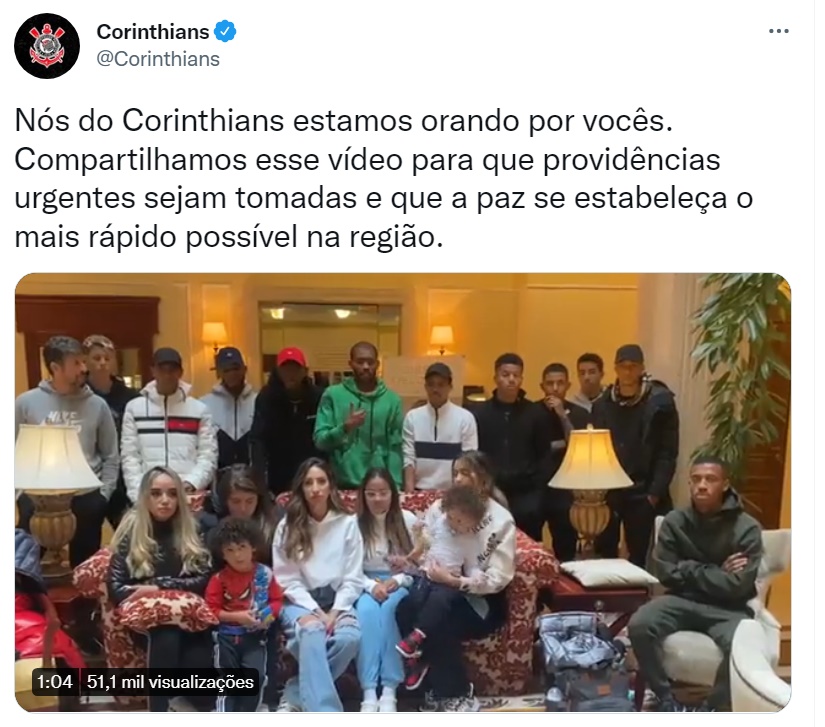The image size is (825, 727).
Task: Click the 1:04 video duration badge
Action: [55, 682]
